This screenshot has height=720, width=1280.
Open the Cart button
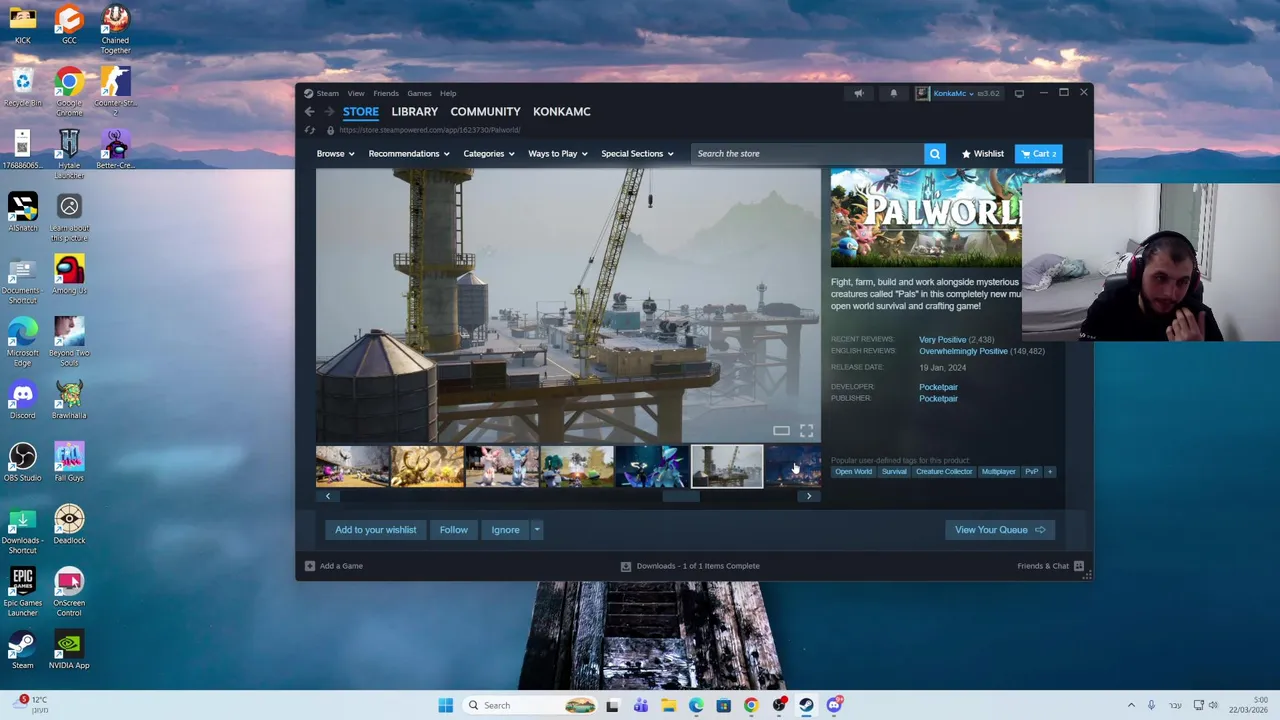[1038, 154]
